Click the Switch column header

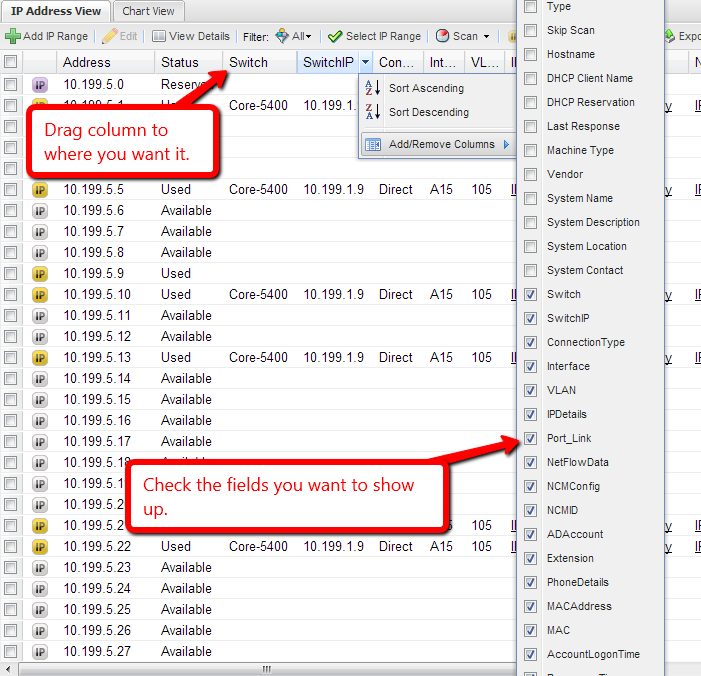(260, 62)
